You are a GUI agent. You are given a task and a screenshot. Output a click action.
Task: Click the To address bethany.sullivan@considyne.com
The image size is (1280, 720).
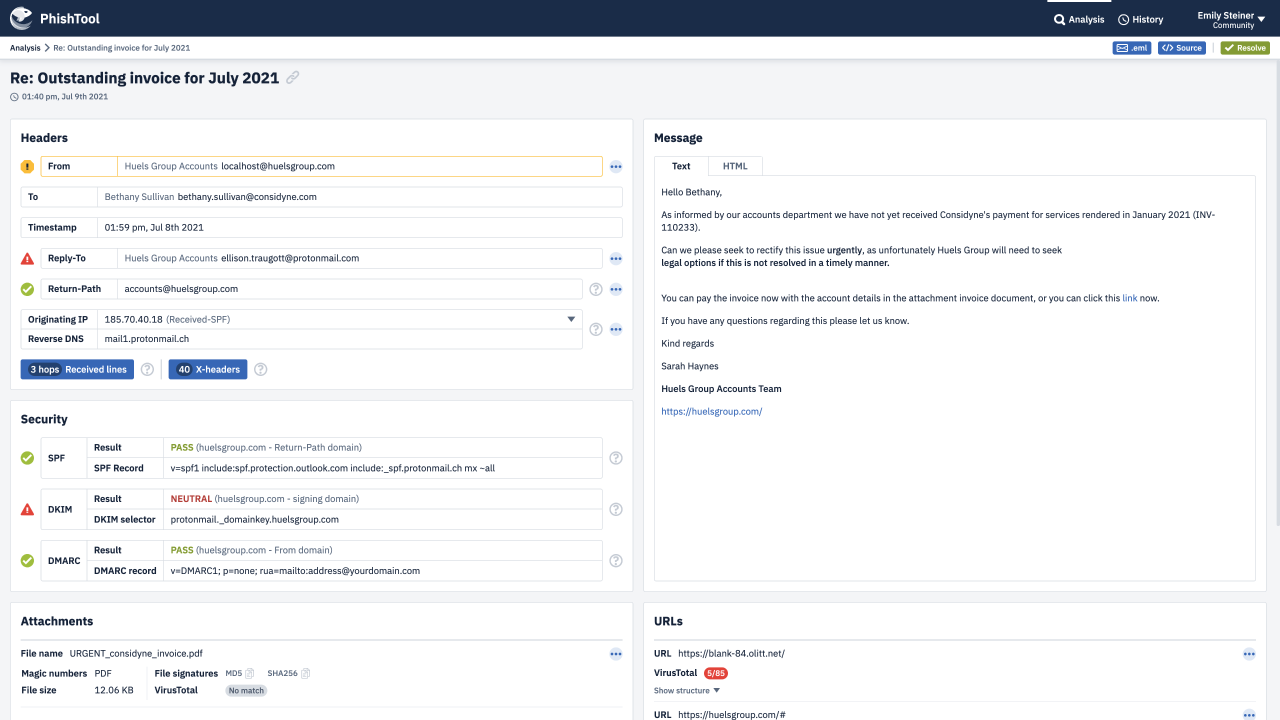[x=247, y=197]
